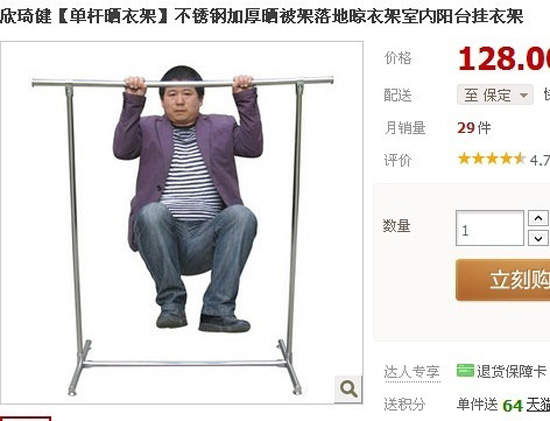The height and width of the screenshot is (421, 550).
Task: Click the magnifier zoom icon on product image
Action: point(348,389)
